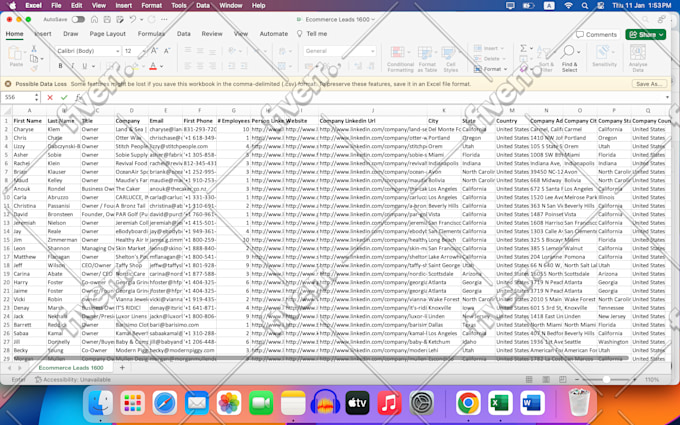Image resolution: width=680 pixels, height=425 pixels.
Task: Click cell containing Charyse
Action: pyautogui.click(x=29, y=129)
